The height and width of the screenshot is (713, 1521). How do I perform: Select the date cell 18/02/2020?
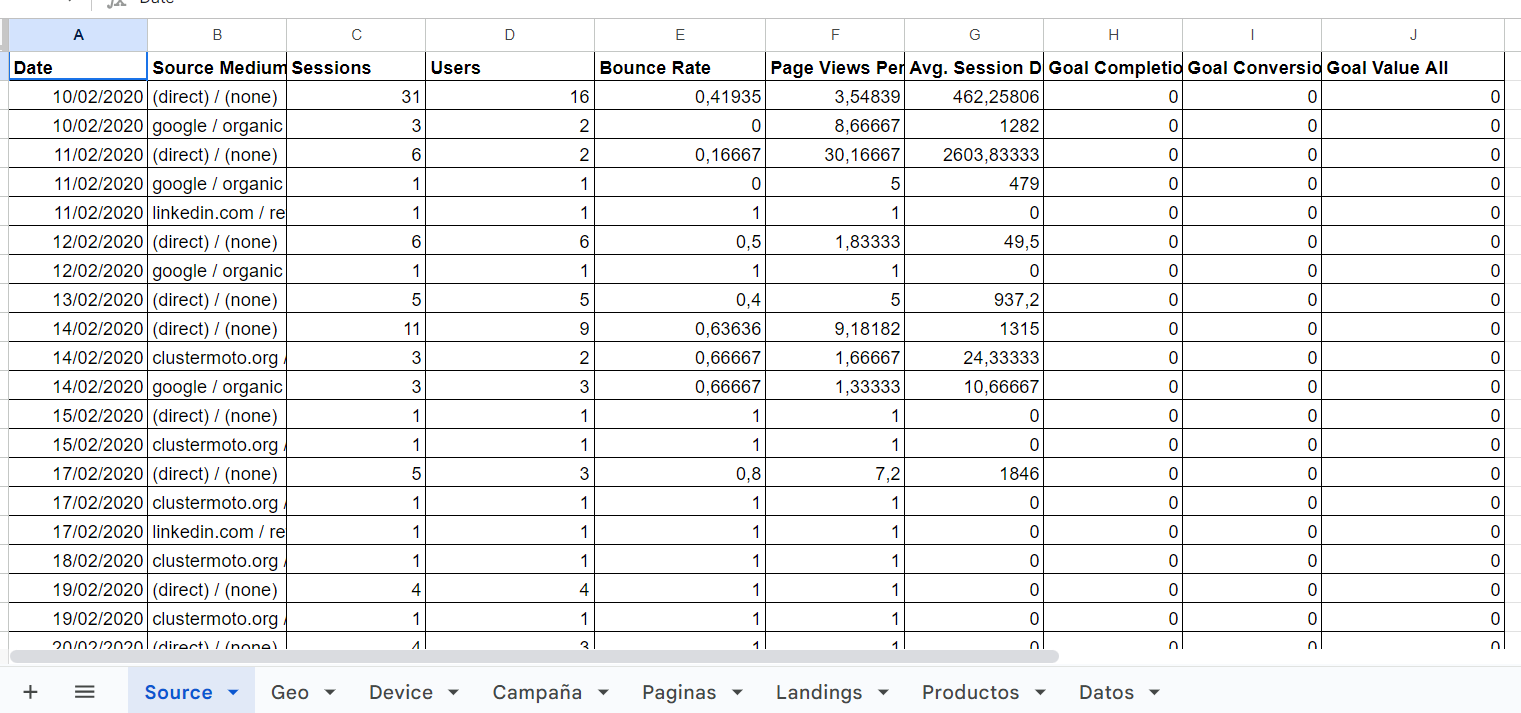79,561
